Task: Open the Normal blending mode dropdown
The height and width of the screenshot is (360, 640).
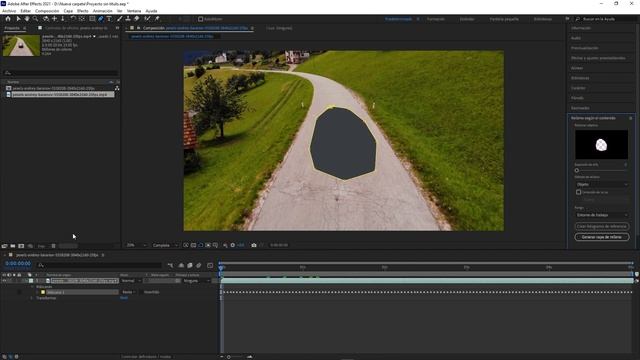Action: [x=131, y=281]
